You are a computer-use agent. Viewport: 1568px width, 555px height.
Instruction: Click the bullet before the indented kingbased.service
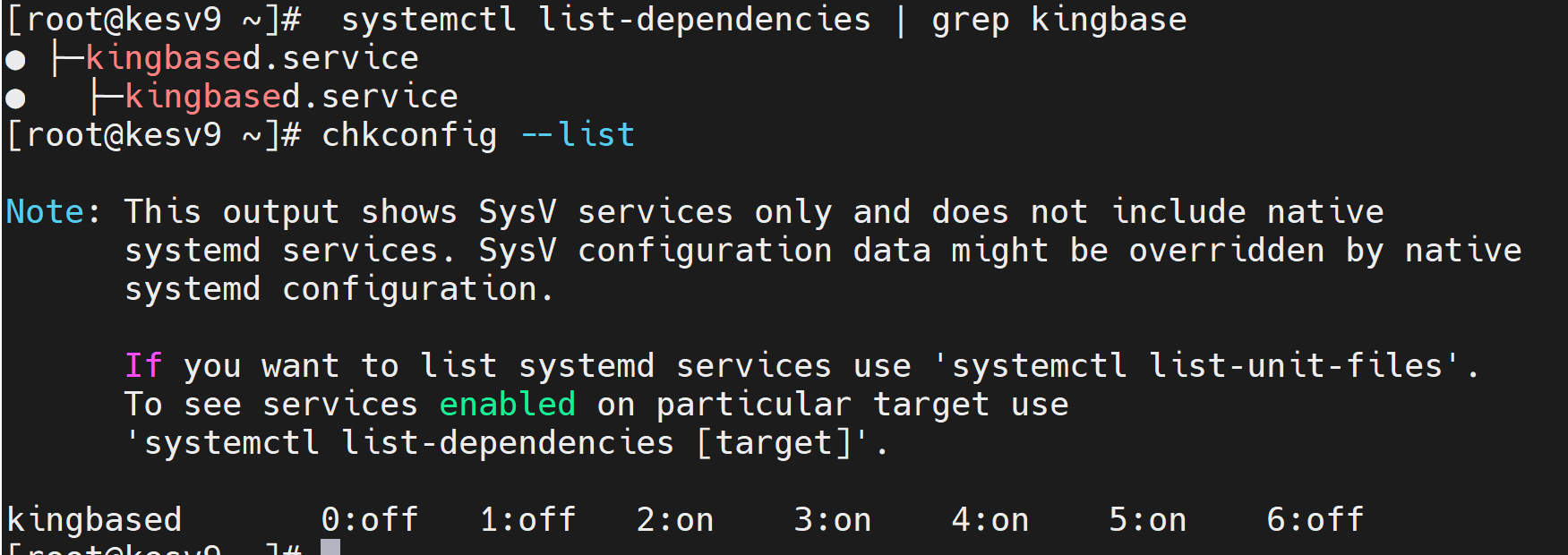tap(15, 98)
